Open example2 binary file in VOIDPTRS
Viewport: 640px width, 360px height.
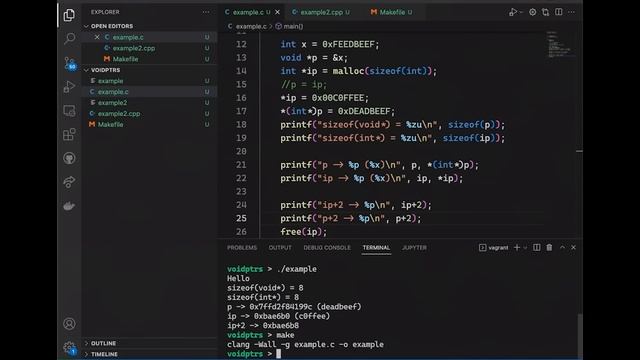click(x=113, y=103)
